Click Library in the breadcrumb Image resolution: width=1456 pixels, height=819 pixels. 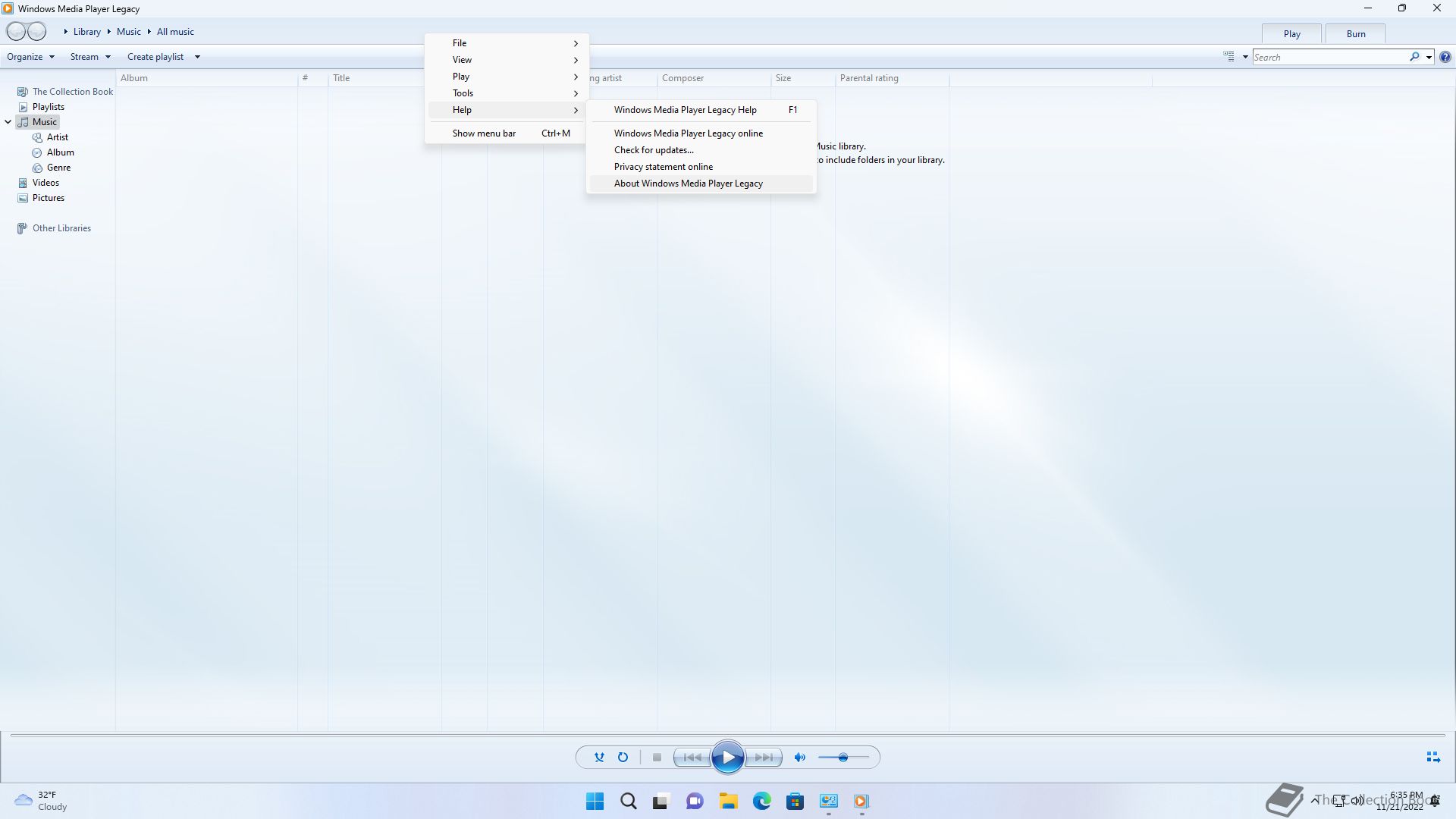(x=87, y=32)
